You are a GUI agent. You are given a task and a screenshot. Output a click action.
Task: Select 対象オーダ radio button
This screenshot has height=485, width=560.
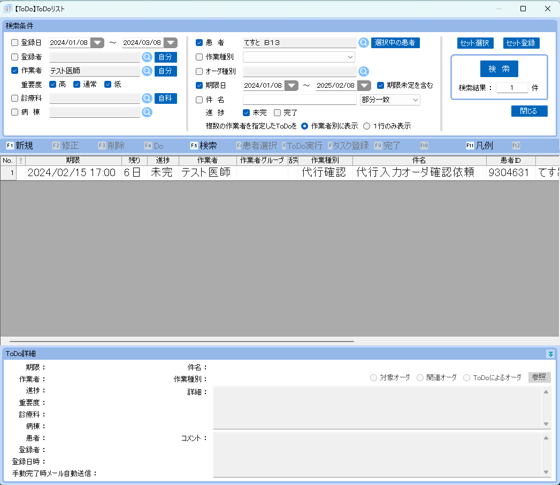tap(373, 378)
